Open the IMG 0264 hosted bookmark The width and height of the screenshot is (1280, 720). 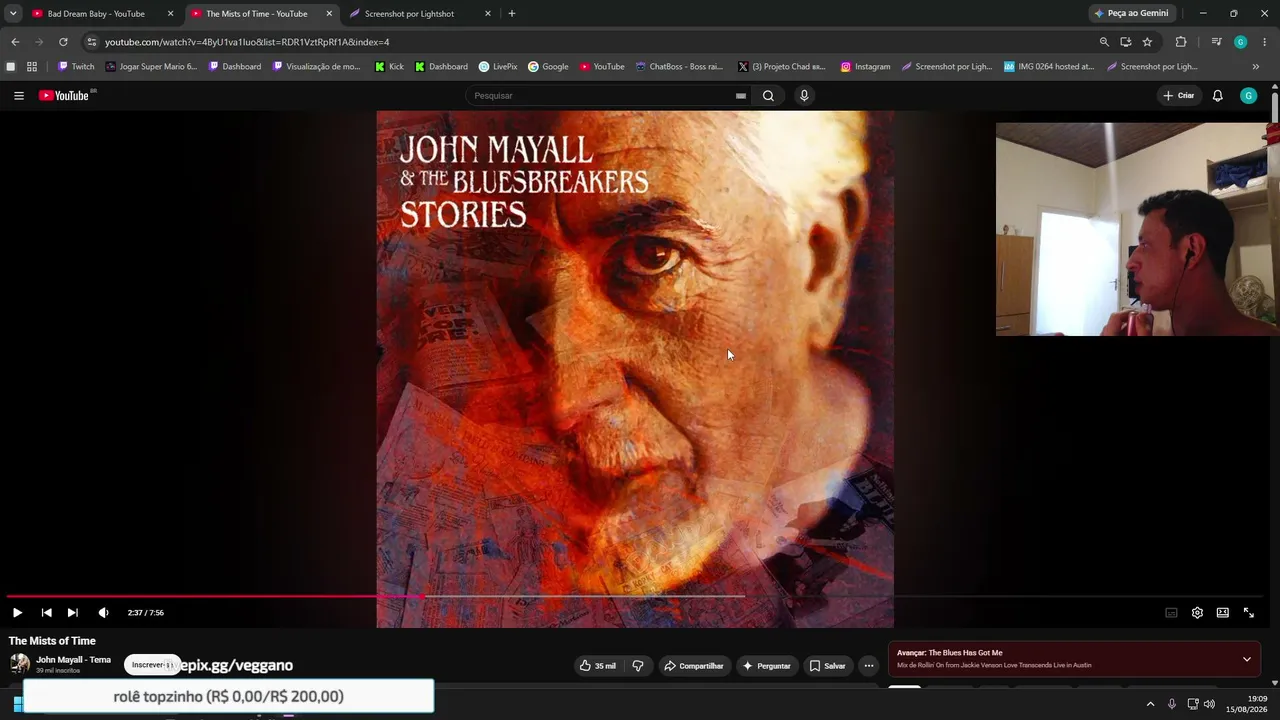pyautogui.click(x=1050, y=67)
